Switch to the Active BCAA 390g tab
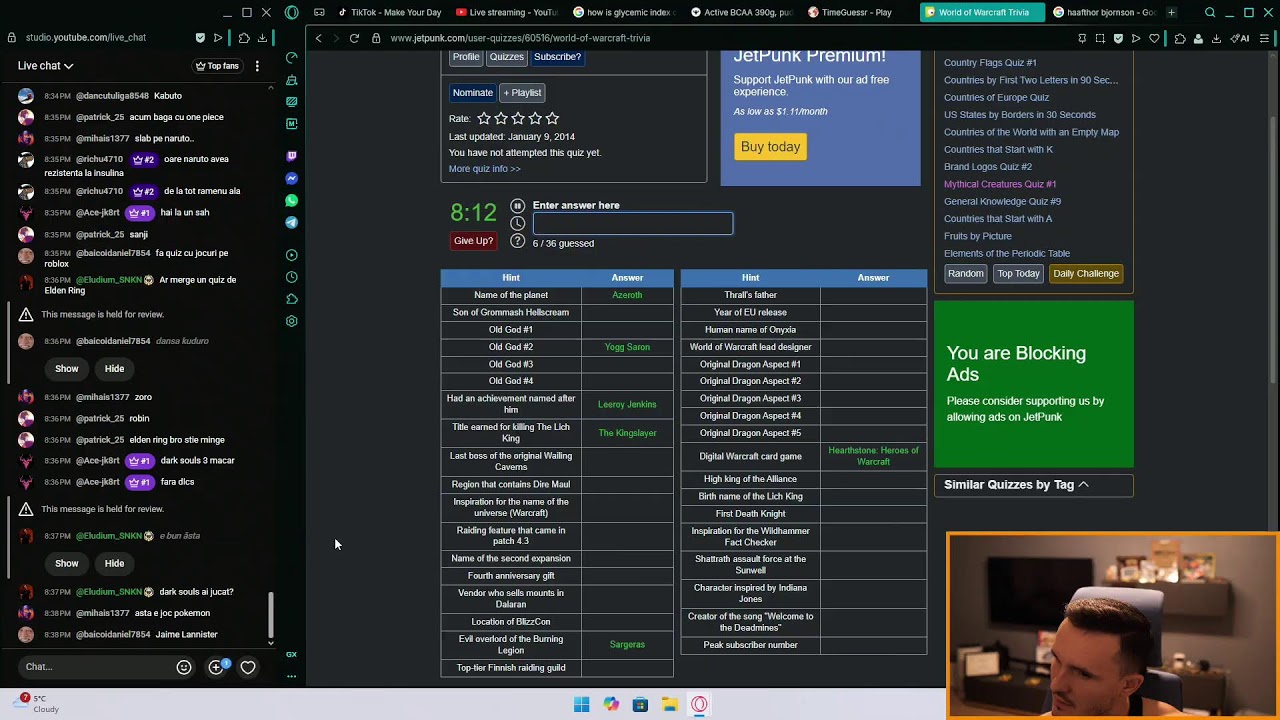Viewport: 1280px width, 720px height. (741, 13)
